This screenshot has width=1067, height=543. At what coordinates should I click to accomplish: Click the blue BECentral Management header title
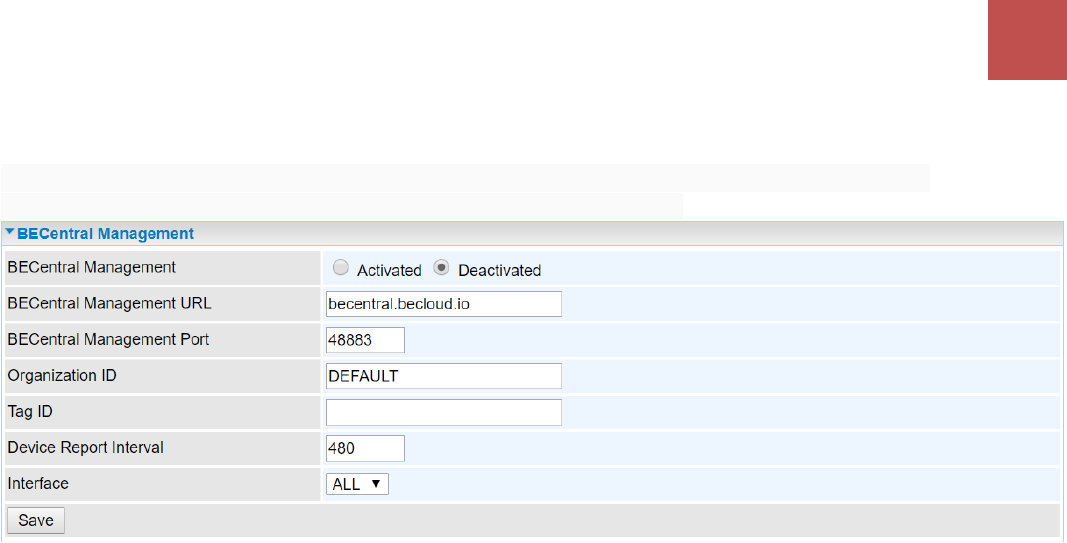pyautogui.click(x=105, y=234)
